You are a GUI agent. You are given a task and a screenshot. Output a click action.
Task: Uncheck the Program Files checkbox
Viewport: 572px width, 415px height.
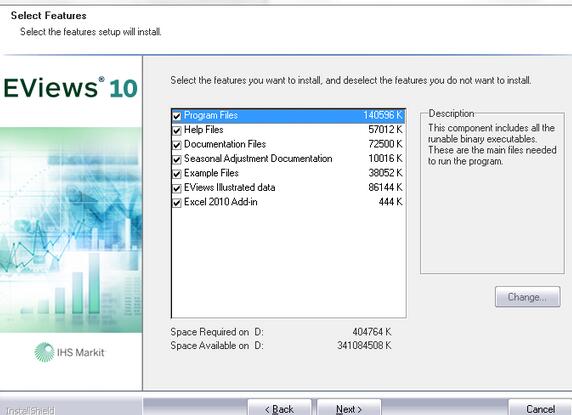[x=177, y=116]
